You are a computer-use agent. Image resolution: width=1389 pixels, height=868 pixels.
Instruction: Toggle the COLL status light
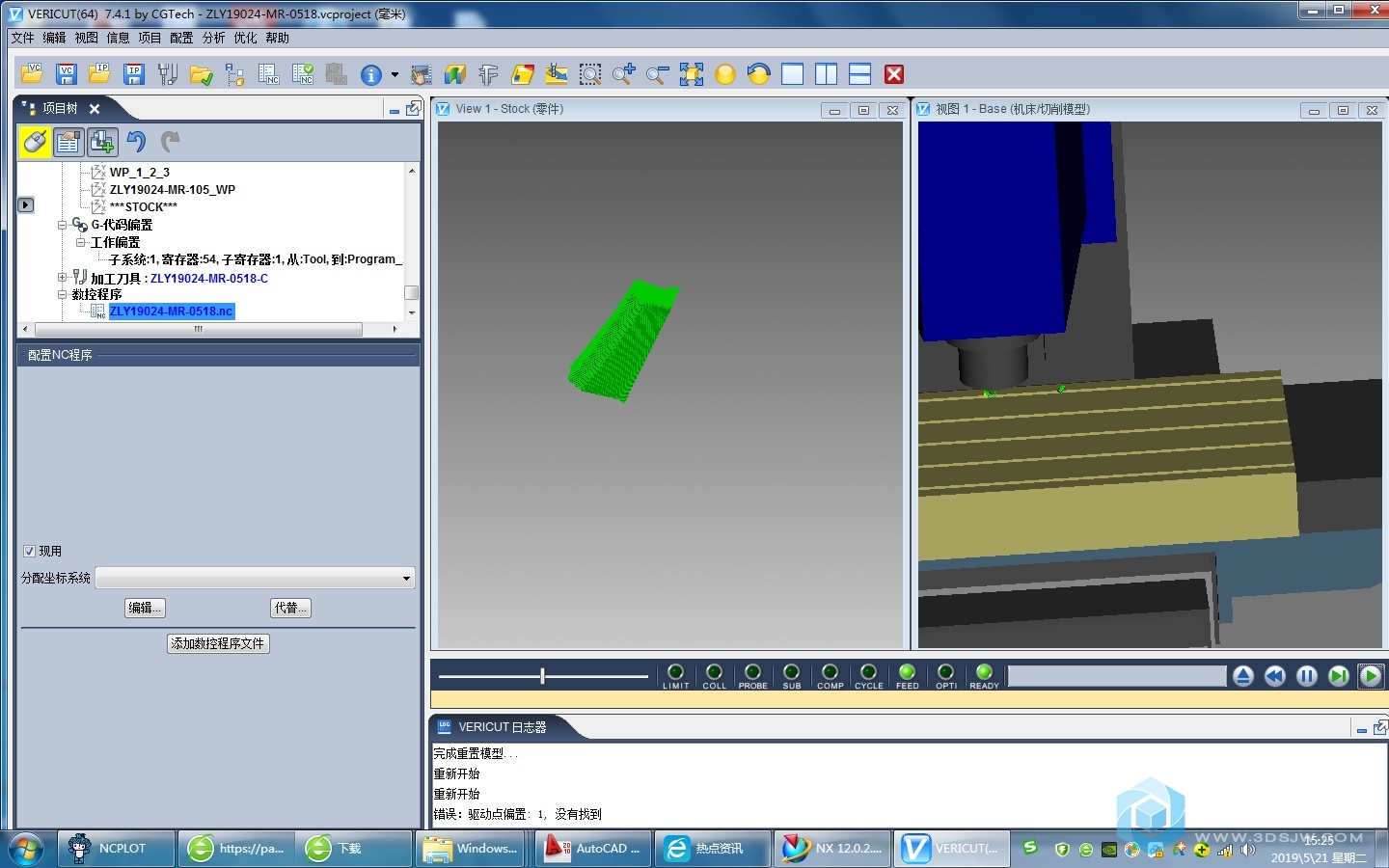714,672
